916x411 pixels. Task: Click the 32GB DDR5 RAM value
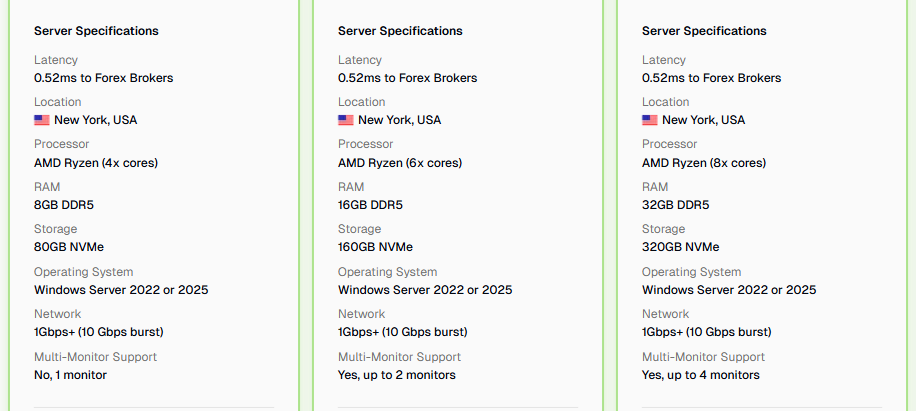coord(675,205)
